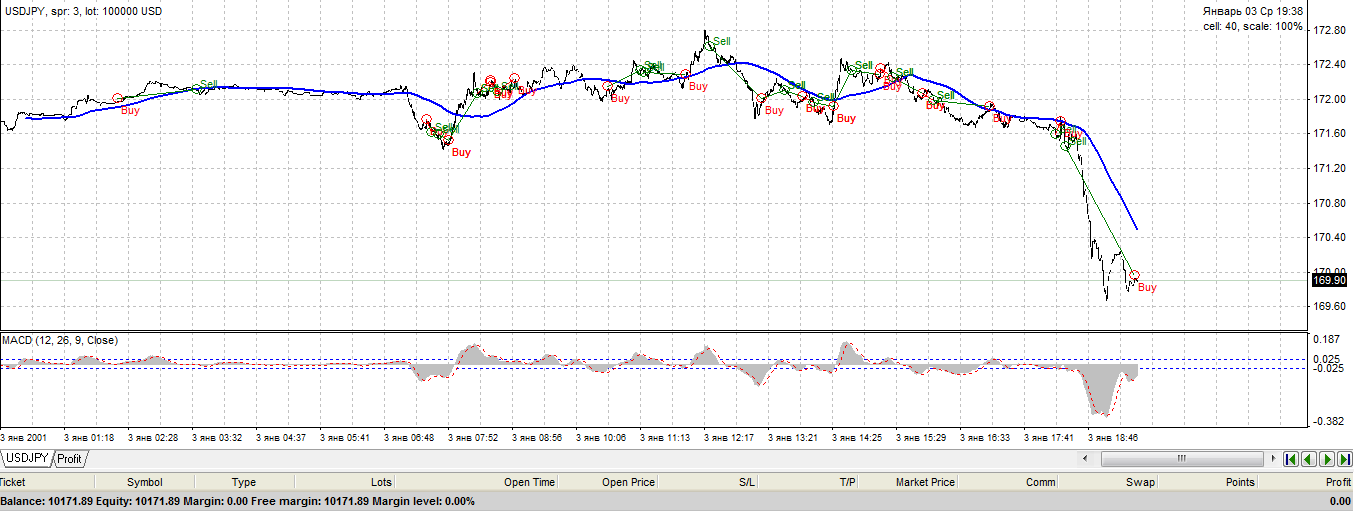Screen dimensions: 1354x517
Task: Click the 3 янв 18:46 time axis label
Action: (x=1113, y=438)
